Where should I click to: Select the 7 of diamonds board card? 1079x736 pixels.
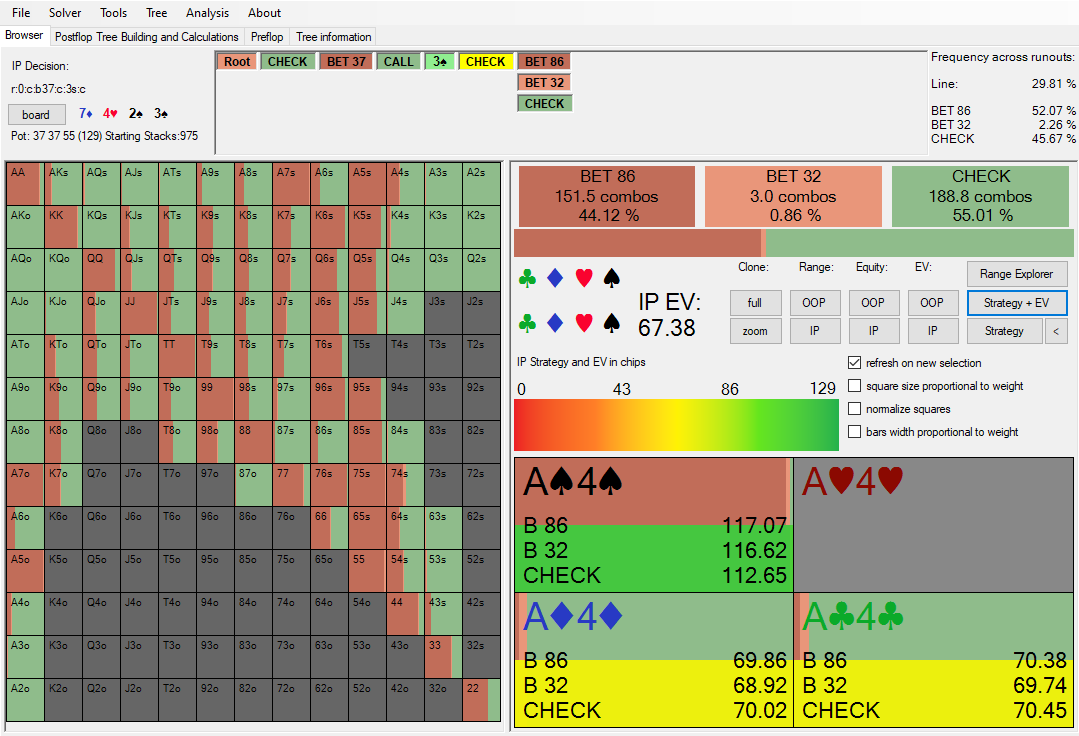click(x=85, y=114)
